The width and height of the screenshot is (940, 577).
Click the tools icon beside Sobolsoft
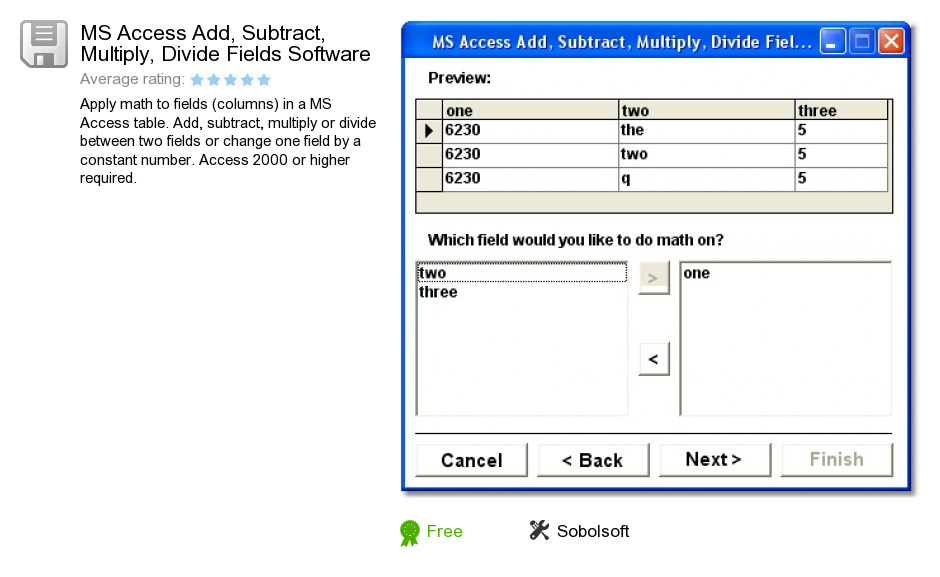pyautogui.click(x=539, y=530)
